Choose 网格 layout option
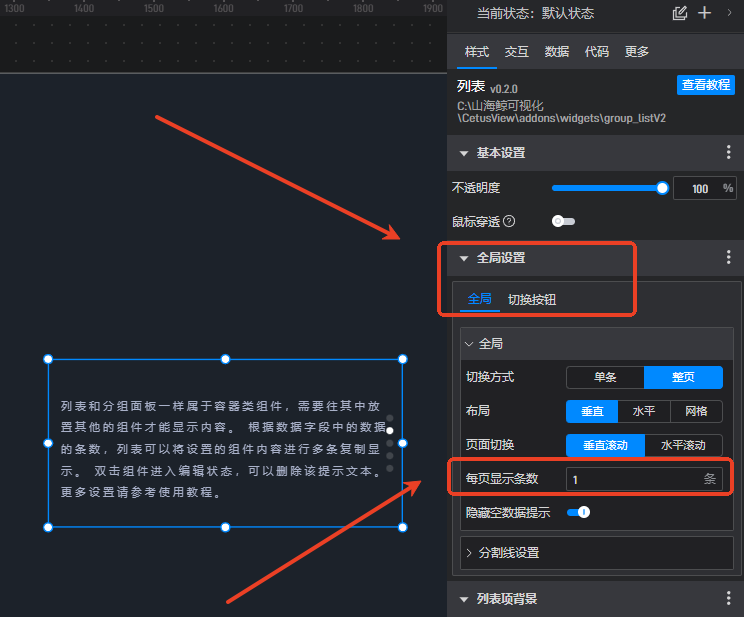This screenshot has width=744, height=617. click(696, 411)
